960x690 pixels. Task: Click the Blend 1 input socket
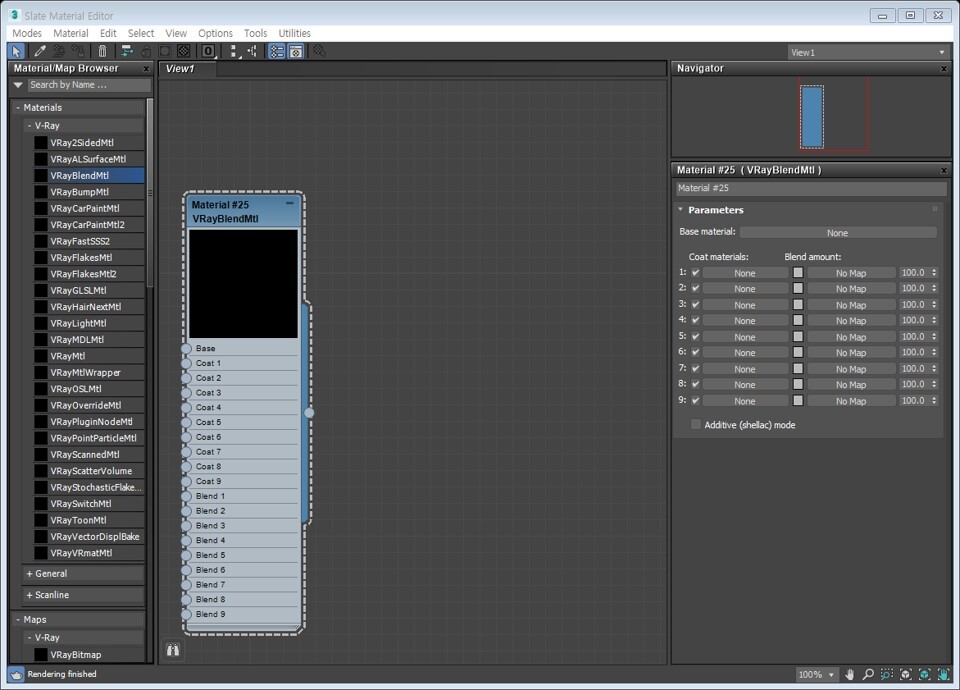pyautogui.click(x=186, y=496)
